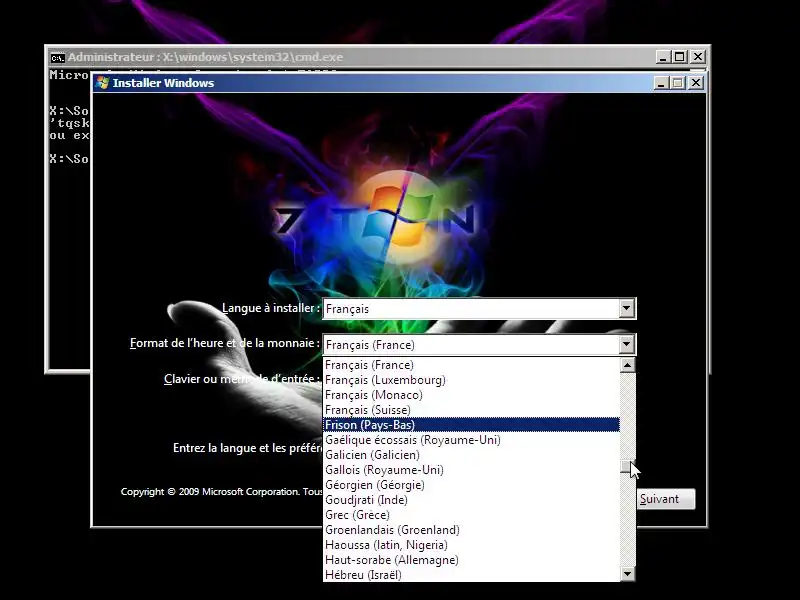Click the Installer Windows flag icon
Viewport: 800px width, 600px height.
click(x=102, y=83)
